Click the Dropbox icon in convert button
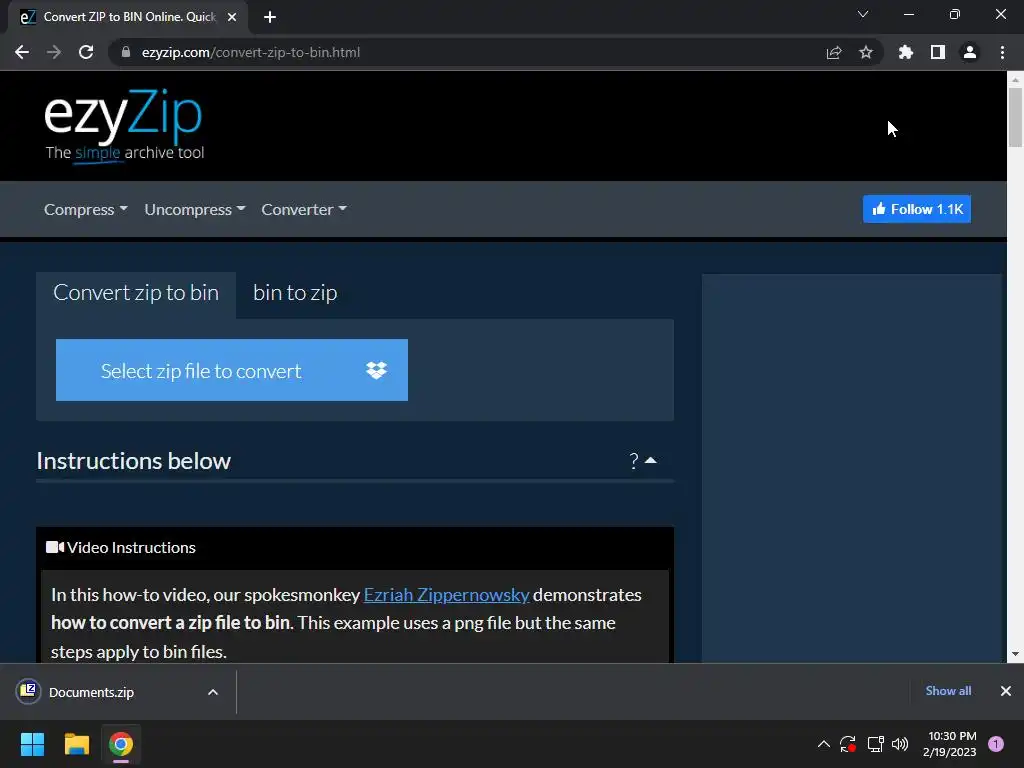The width and height of the screenshot is (1024, 768). [376, 370]
